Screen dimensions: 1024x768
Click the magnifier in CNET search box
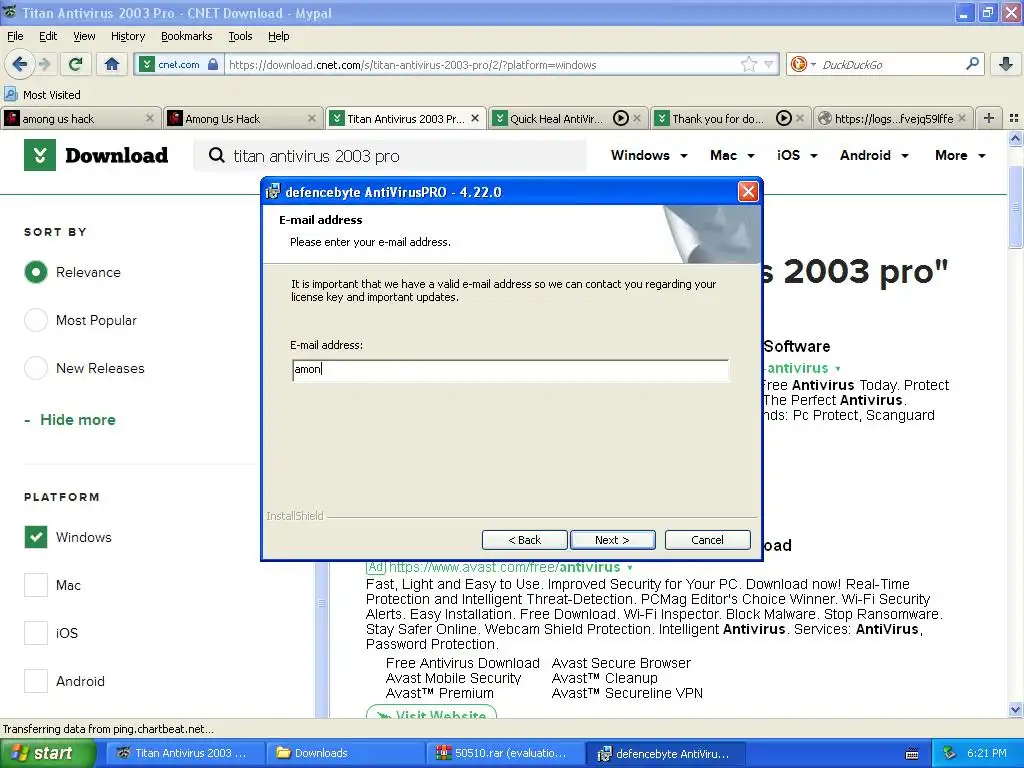pyautogui.click(x=216, y=155)
